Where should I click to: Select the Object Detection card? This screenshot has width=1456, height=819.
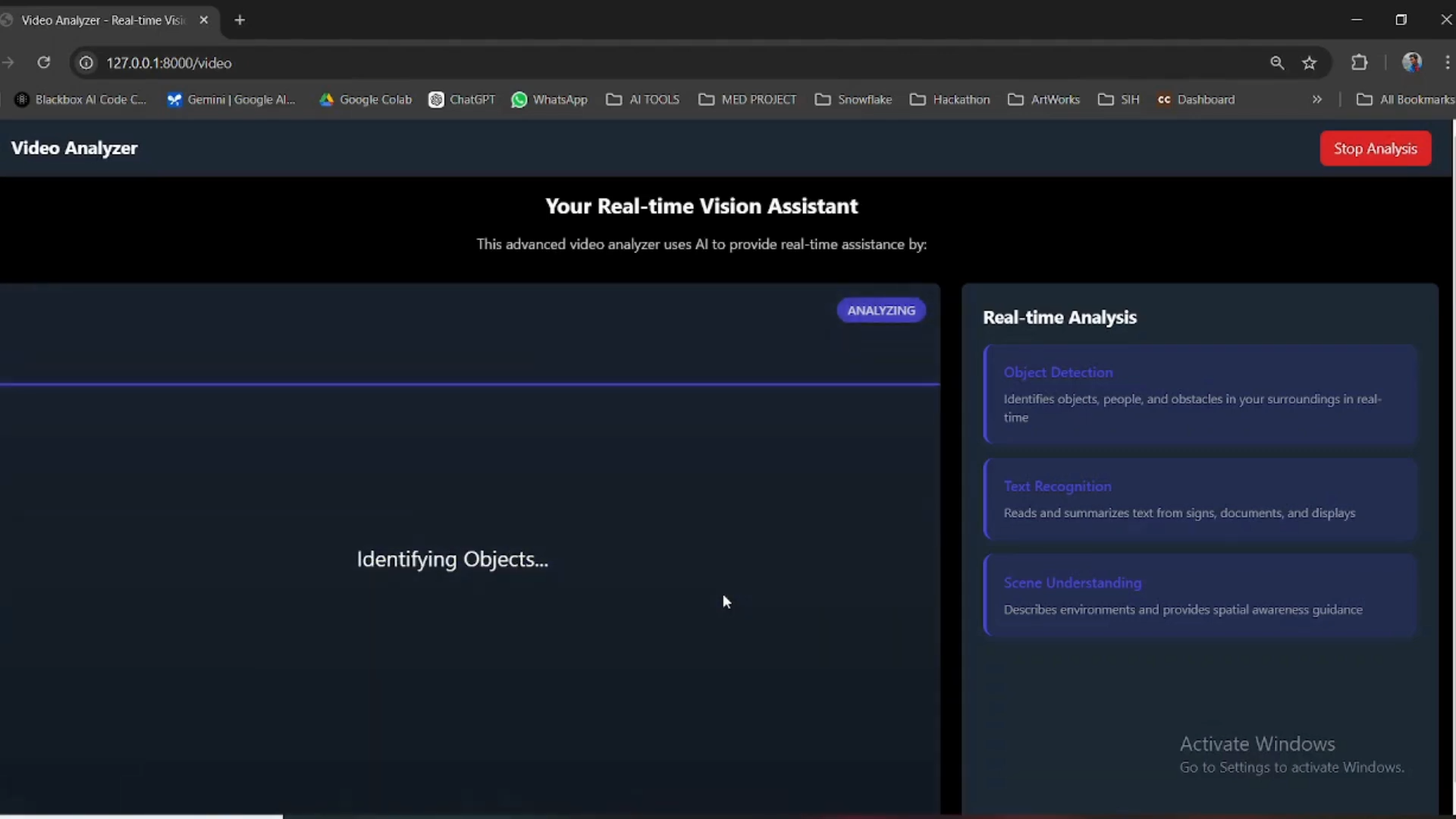1200,394
